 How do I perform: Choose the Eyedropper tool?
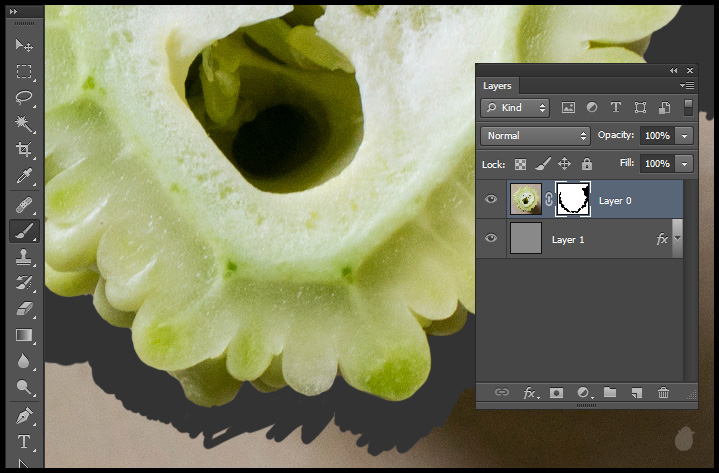coord(24,178)
